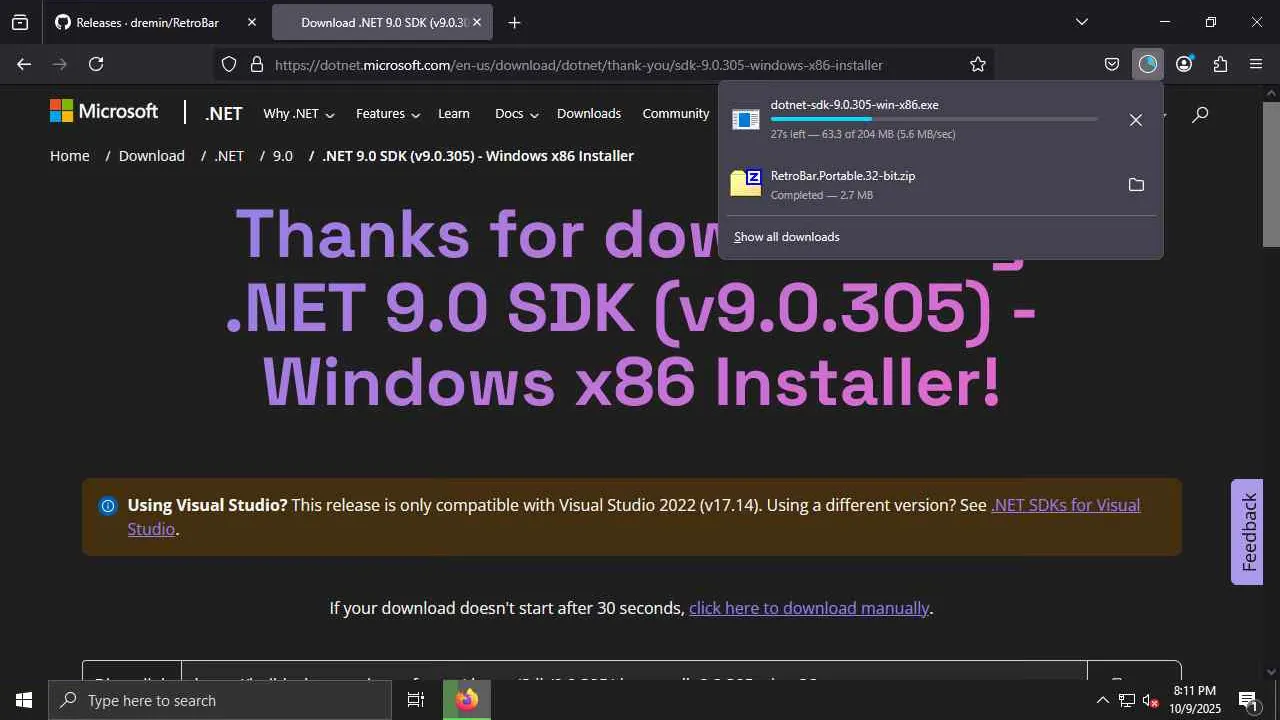Click the Home breadcrumb
Viewport: 1280px width, 720px height.
[x=70, y=156]
